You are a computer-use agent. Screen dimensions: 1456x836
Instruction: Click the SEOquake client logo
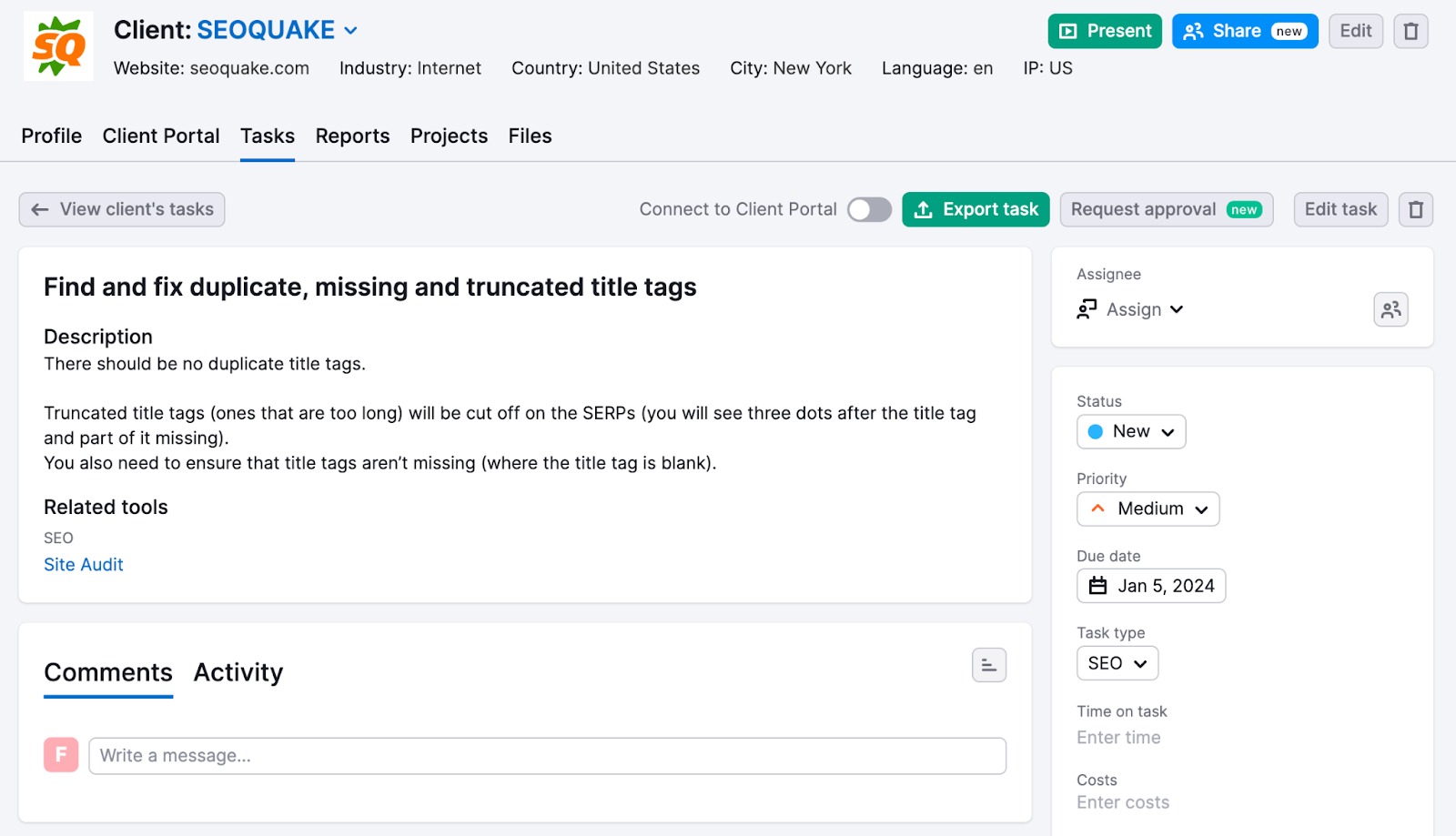click(58, 46)
